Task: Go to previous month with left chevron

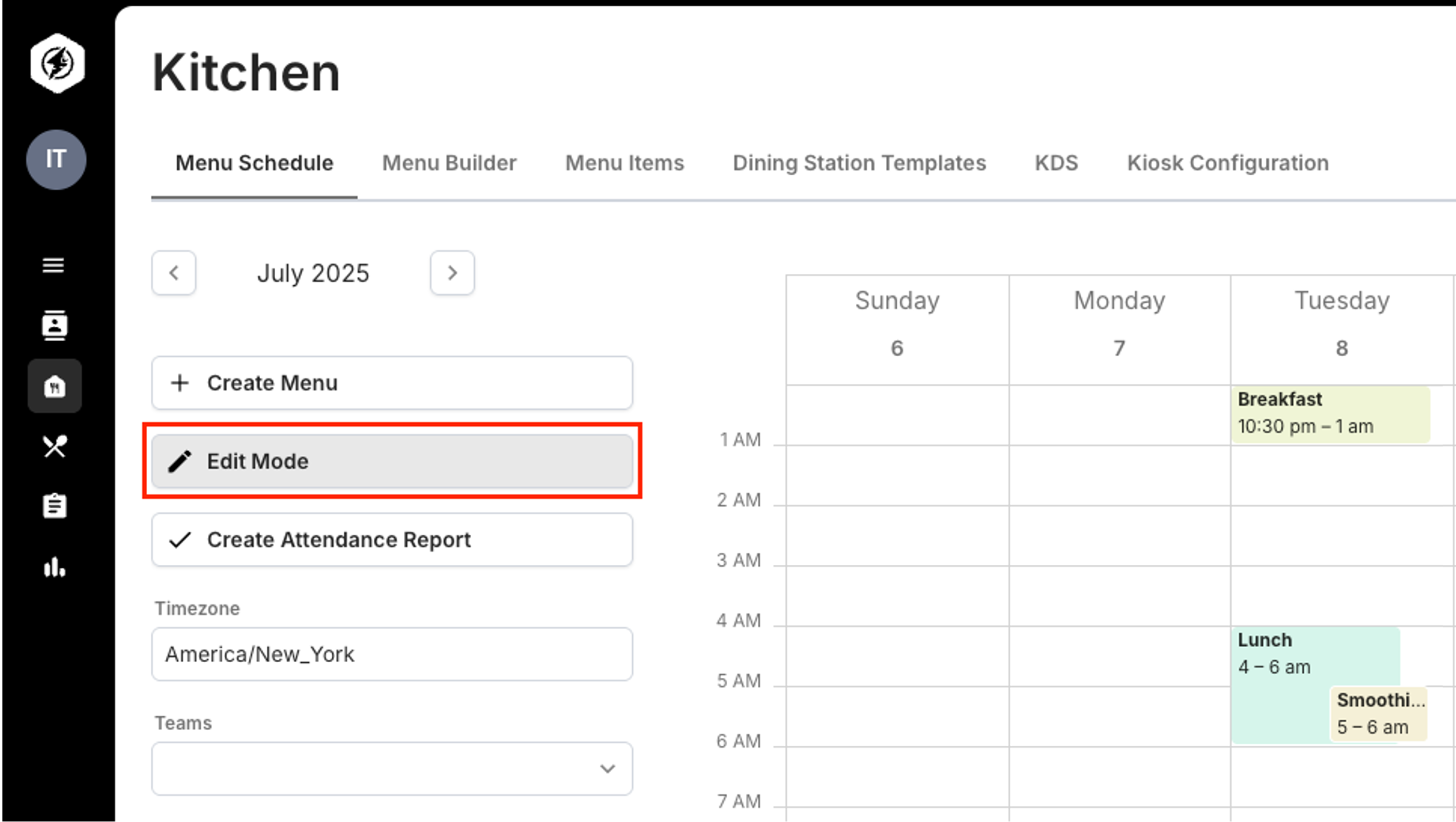Action: 174,273
